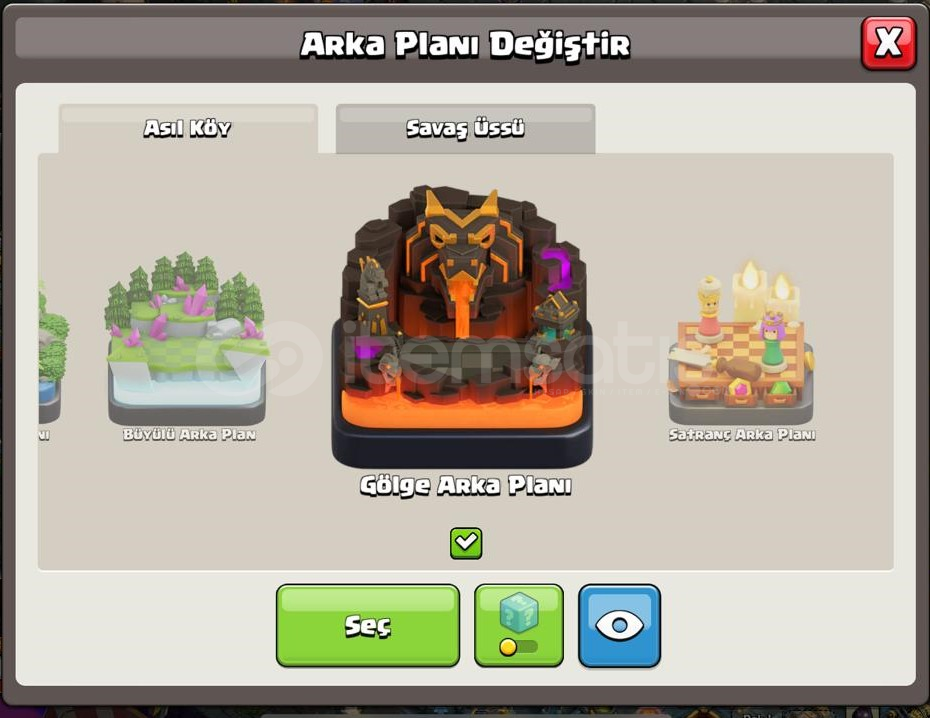Click the pine trees on Magic scenery
This screenshot has height=718, width=930.
[x=184, y=285]
